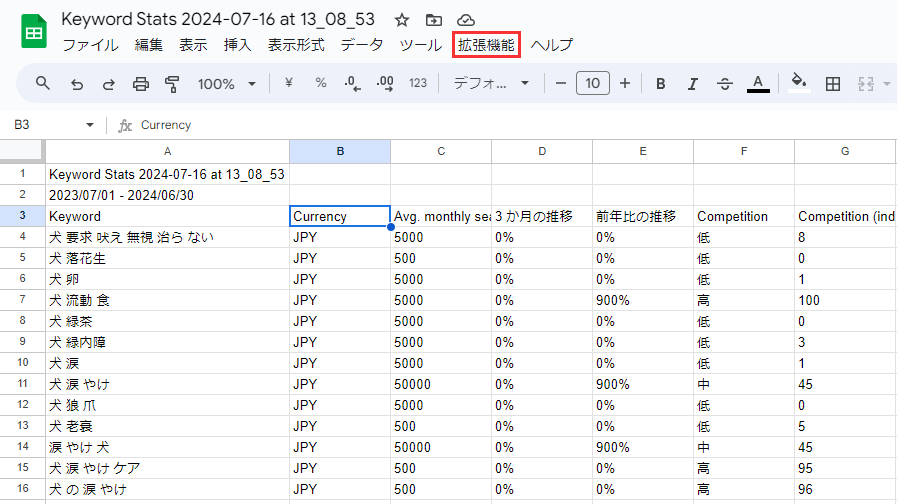
Task: Select column B header
Action: click(x=340, y=152)
